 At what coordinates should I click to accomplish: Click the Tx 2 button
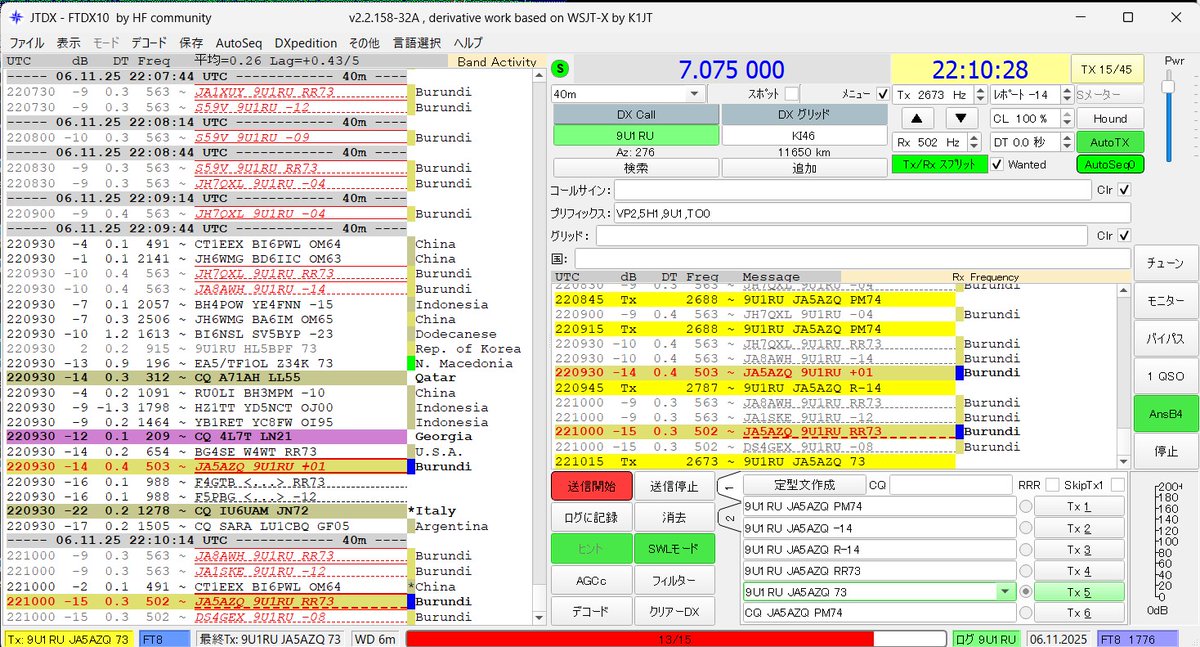[x=1080, y=528]
